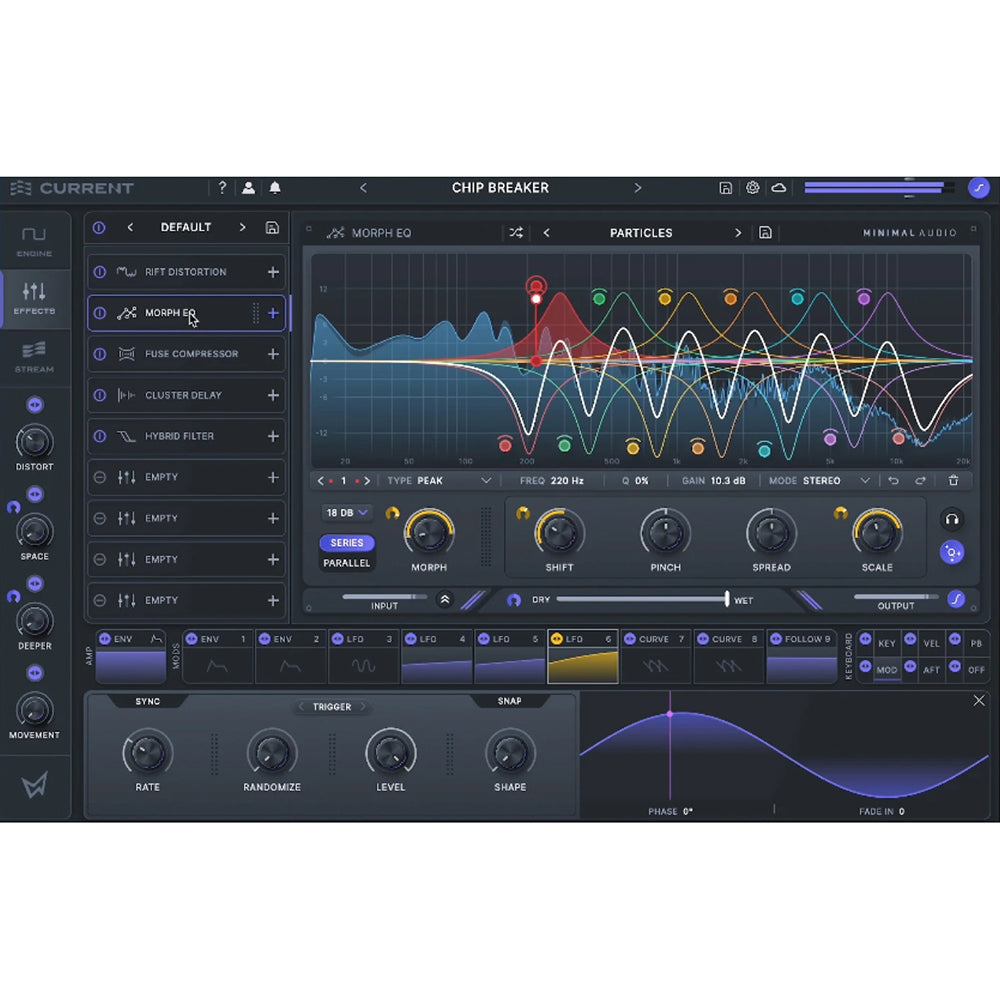
Task: Add effect after Hybrid Filter
Action: [273, 436]
